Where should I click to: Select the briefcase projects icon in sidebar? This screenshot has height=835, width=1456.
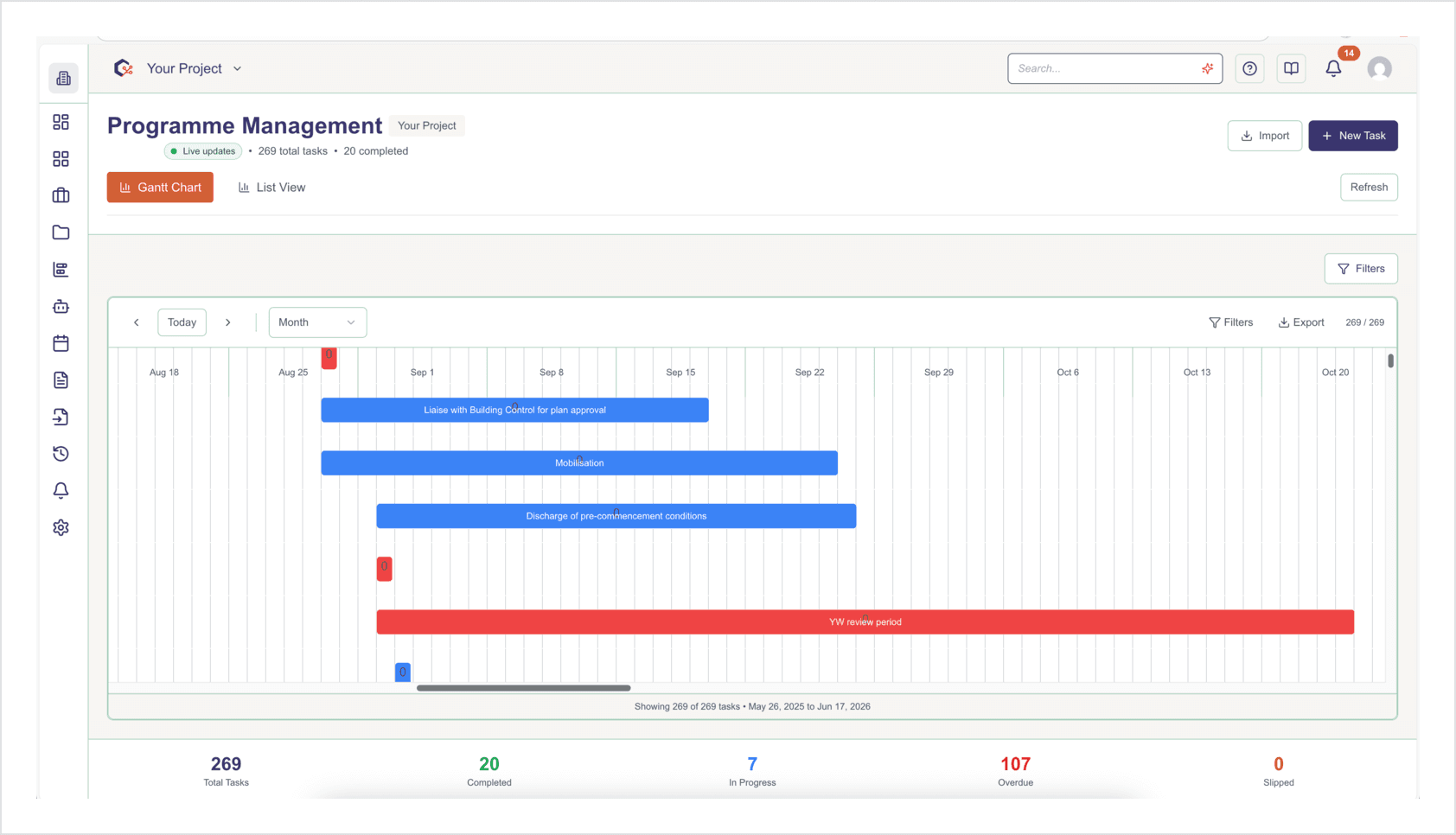coord(61,195)
